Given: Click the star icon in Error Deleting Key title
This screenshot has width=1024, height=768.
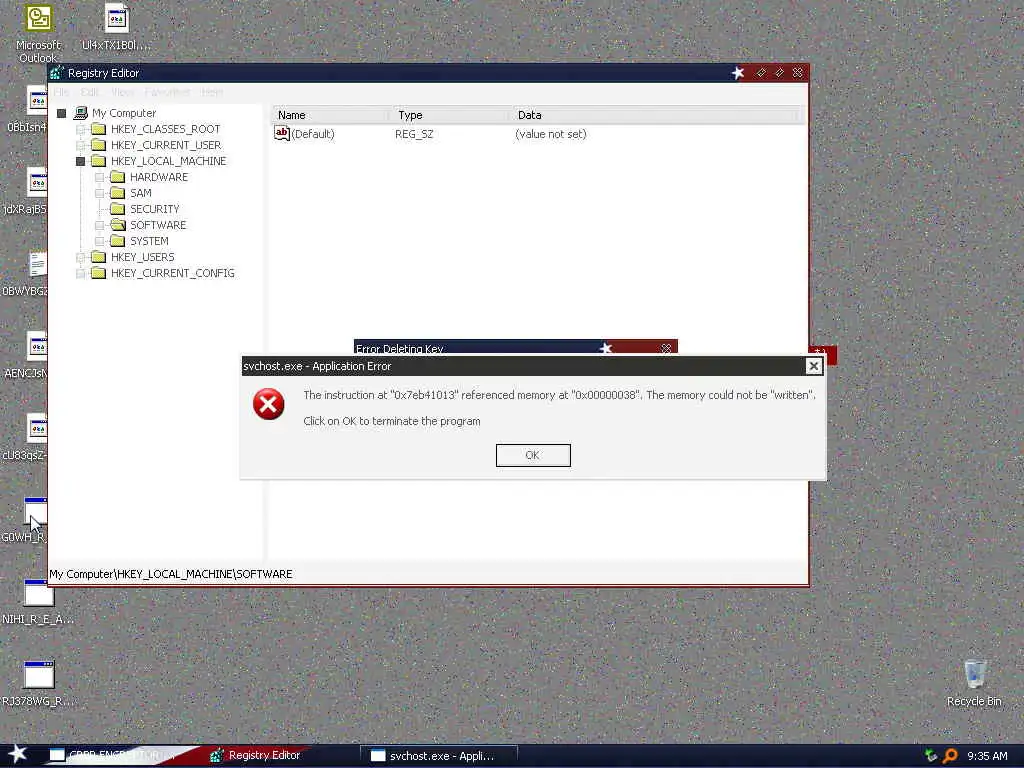Looking at the screenshot, I should pyautogui.click(x=606, y=348).
